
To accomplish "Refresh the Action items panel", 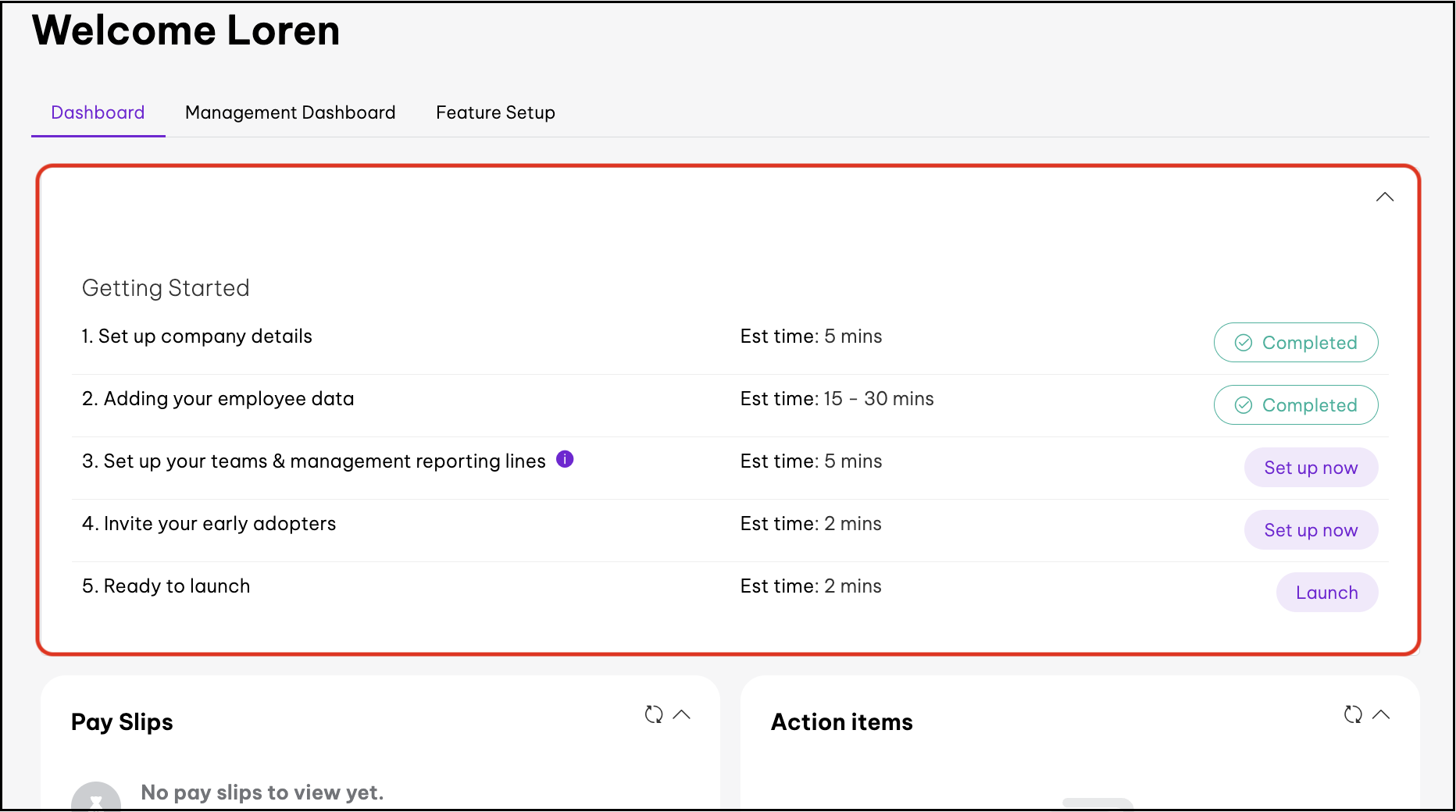I will (1353, 714).
